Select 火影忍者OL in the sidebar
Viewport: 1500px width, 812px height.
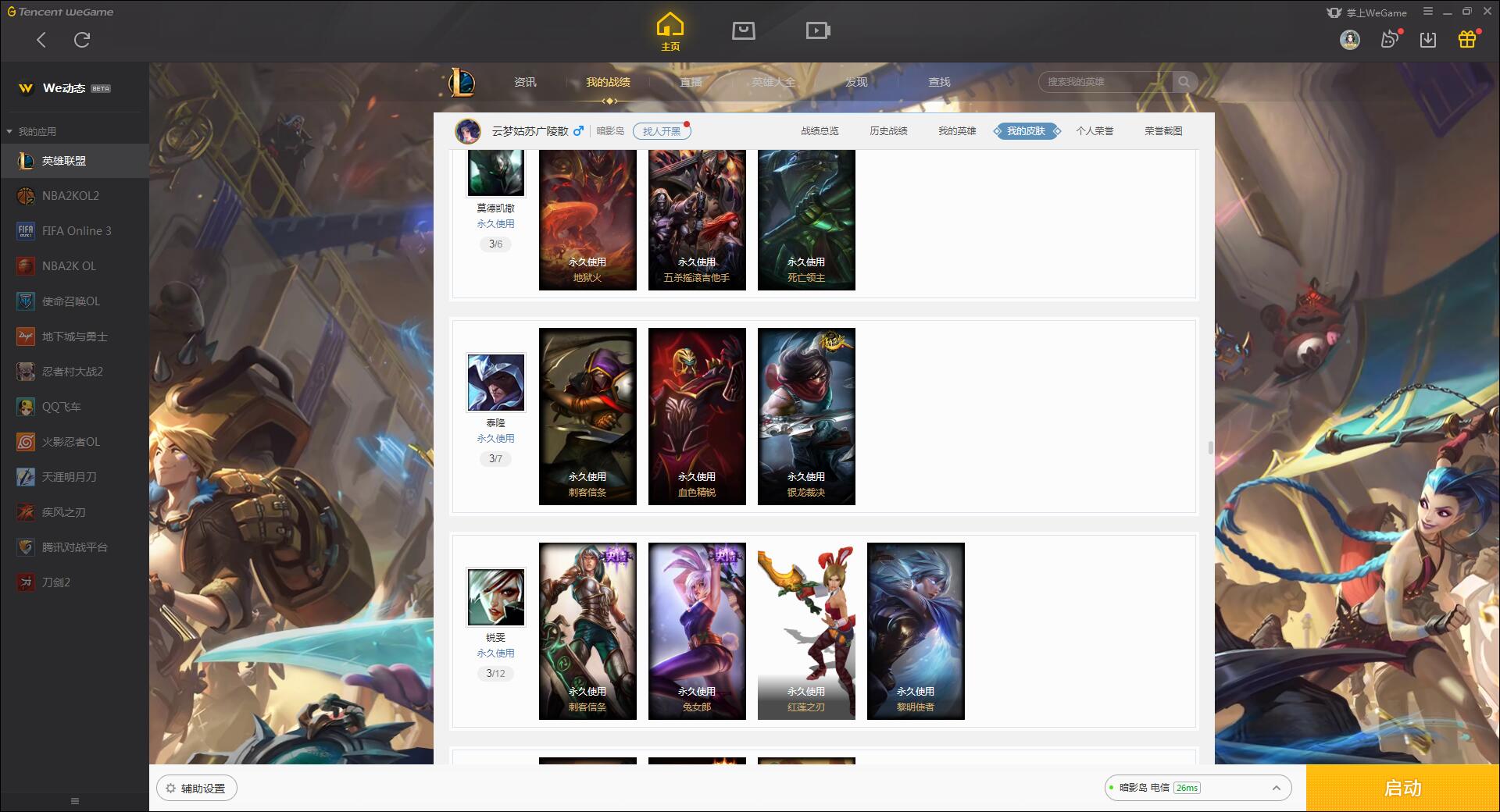pyautogui.click(x=74, y=442)
